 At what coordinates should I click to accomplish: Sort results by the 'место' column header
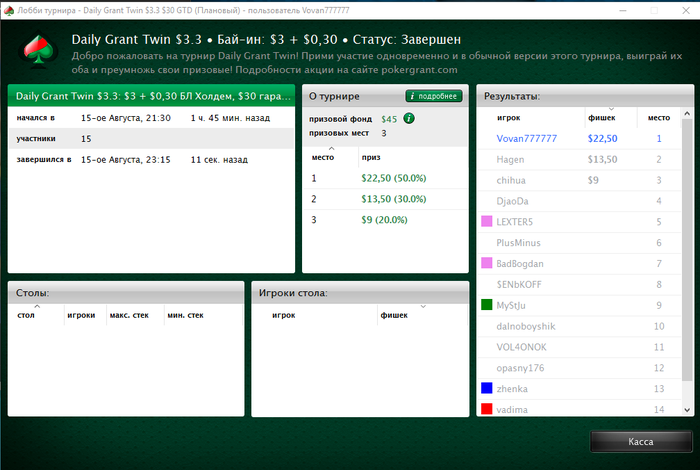659,118
